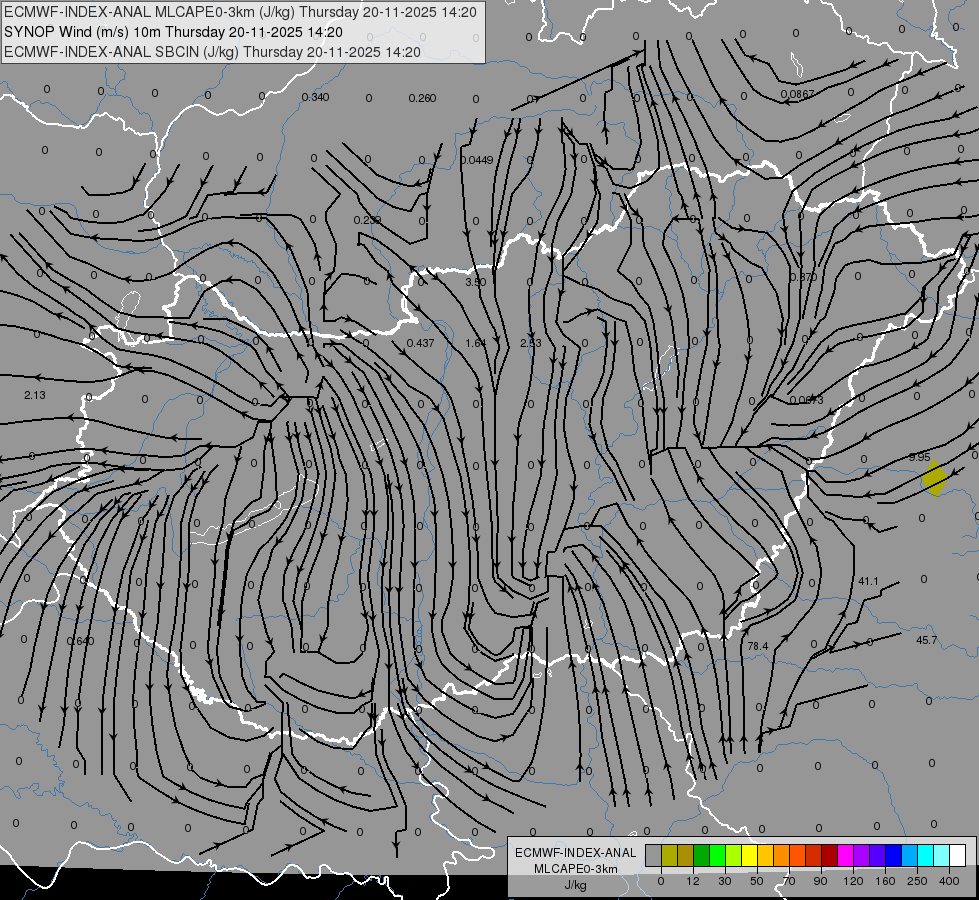979x900 pixels.
Task: Click the map value 2.13
Action: pos(35,395)
